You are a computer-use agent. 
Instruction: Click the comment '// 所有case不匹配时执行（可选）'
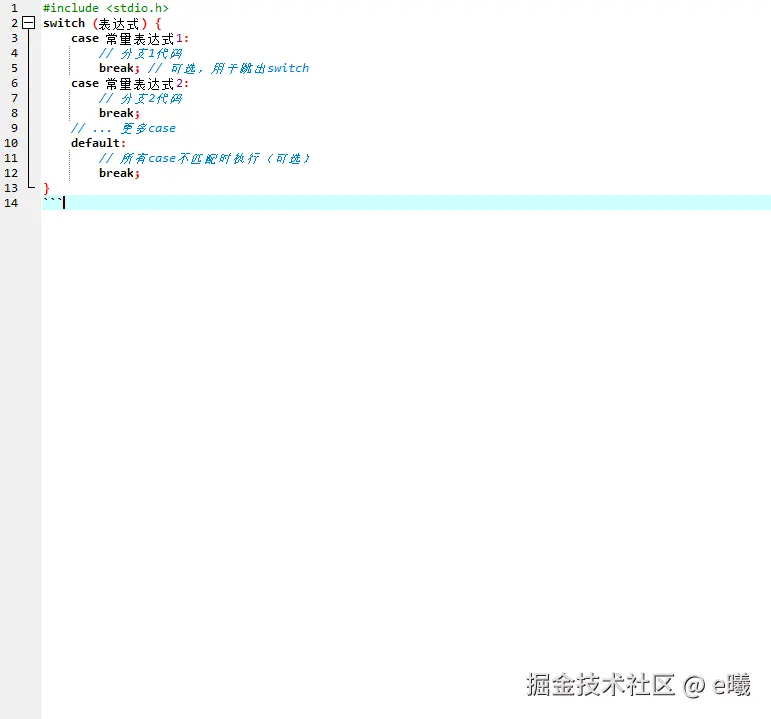[x=204, y=158]
